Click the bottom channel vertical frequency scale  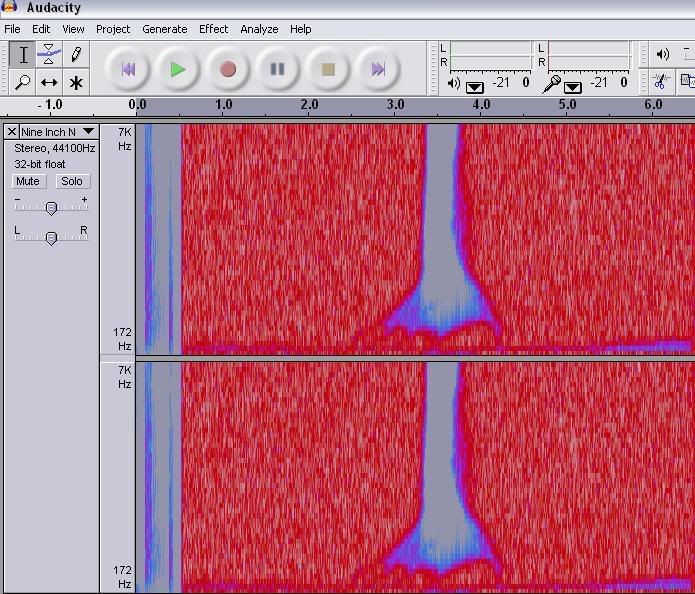pyautogui.click(x=118, y=478)
